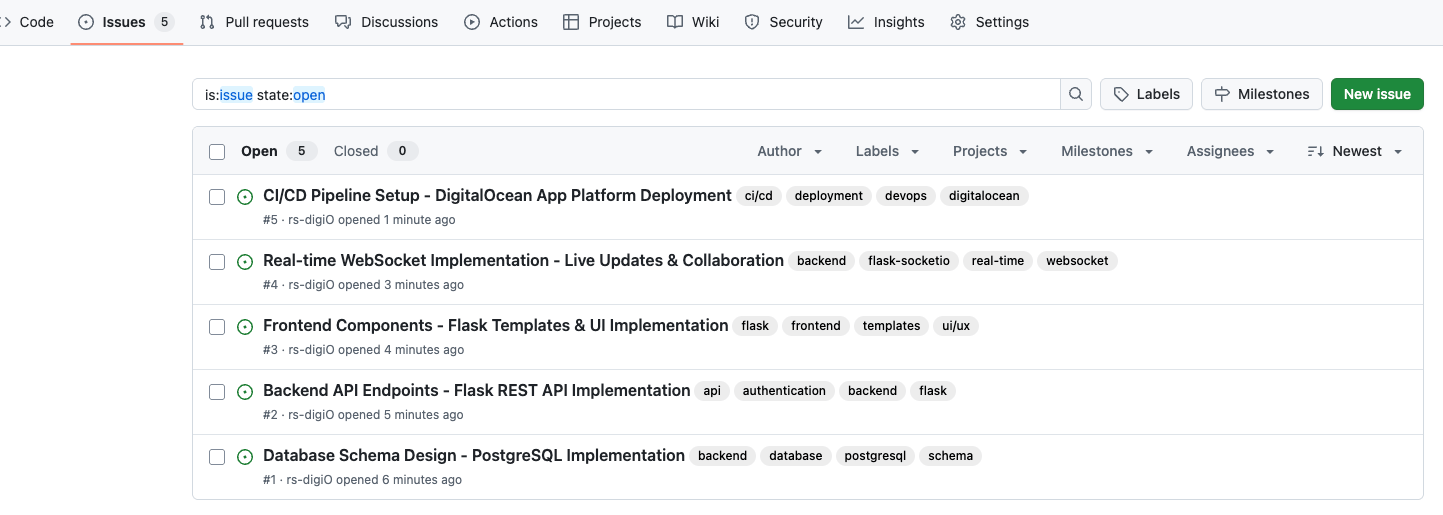Screen dimensions: 1443x515
Task: Check the Database Schema Design issue checkbox
Action: tap(217, 457)
